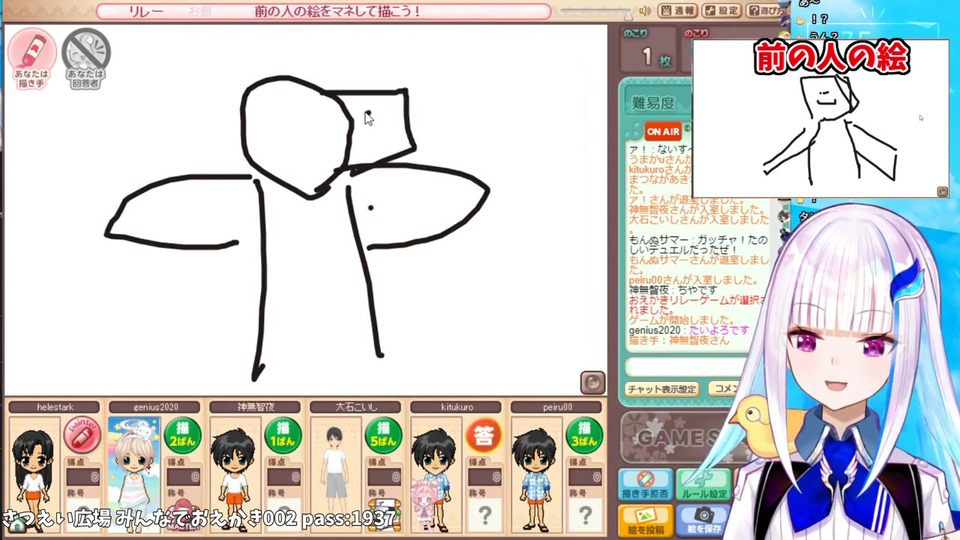960x540 pixels.
Task: Open チャット表示設定 chat display settings
Action: [x=661, y=389]
